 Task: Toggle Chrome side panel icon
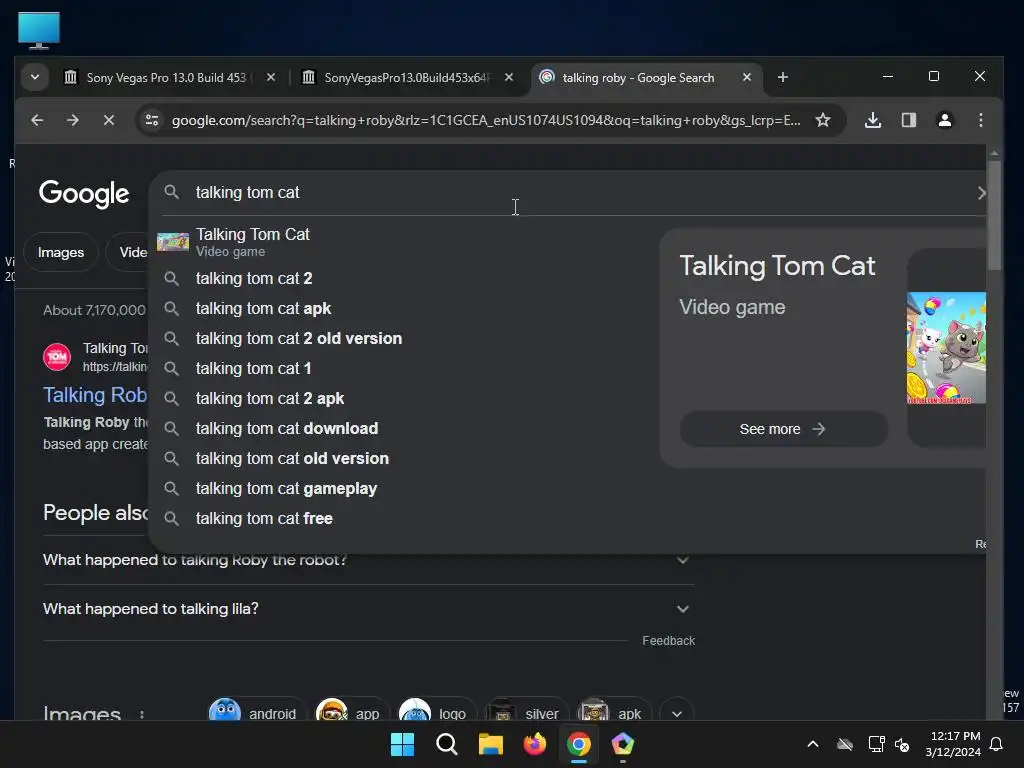[908, 120]
